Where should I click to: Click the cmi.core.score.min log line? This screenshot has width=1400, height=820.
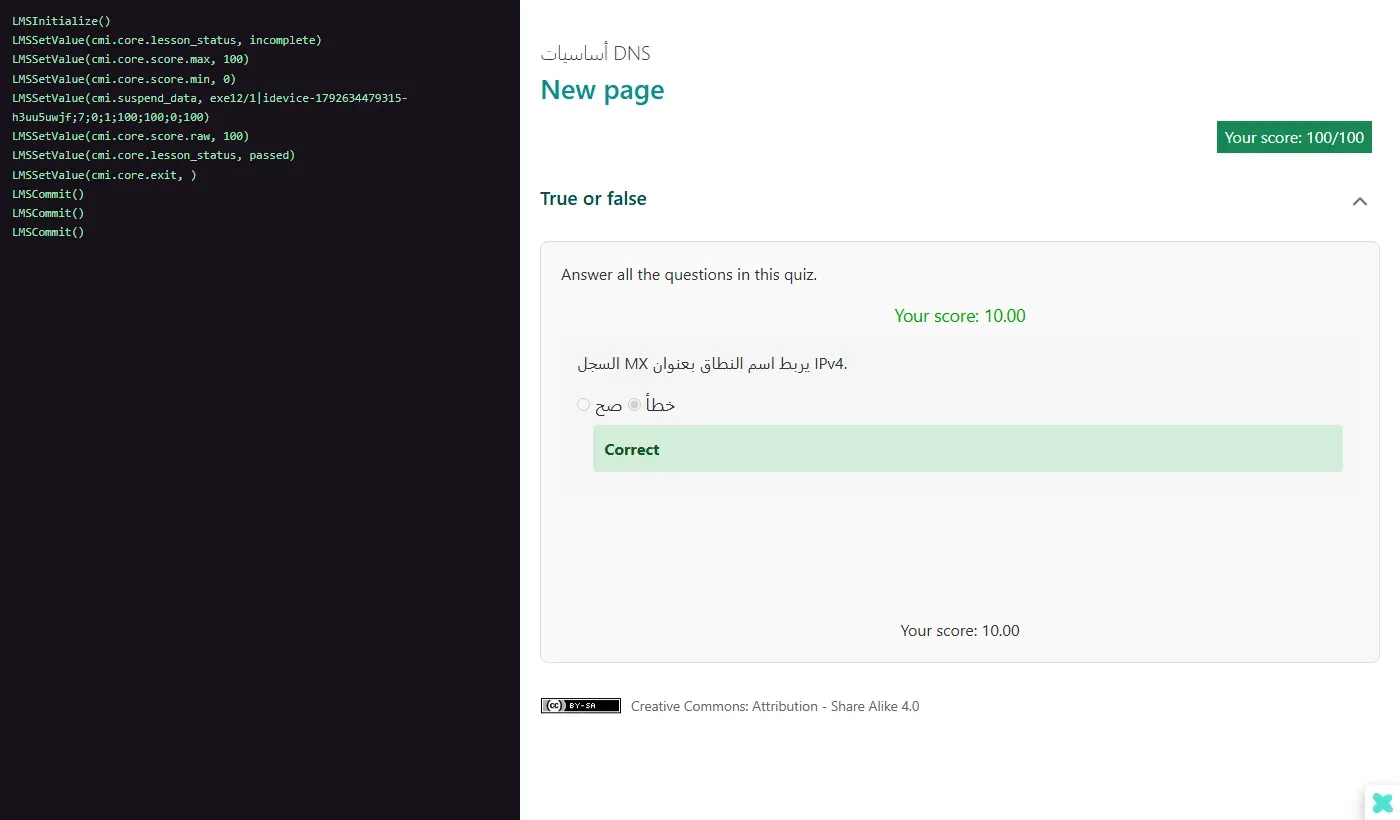coord(124,78)
